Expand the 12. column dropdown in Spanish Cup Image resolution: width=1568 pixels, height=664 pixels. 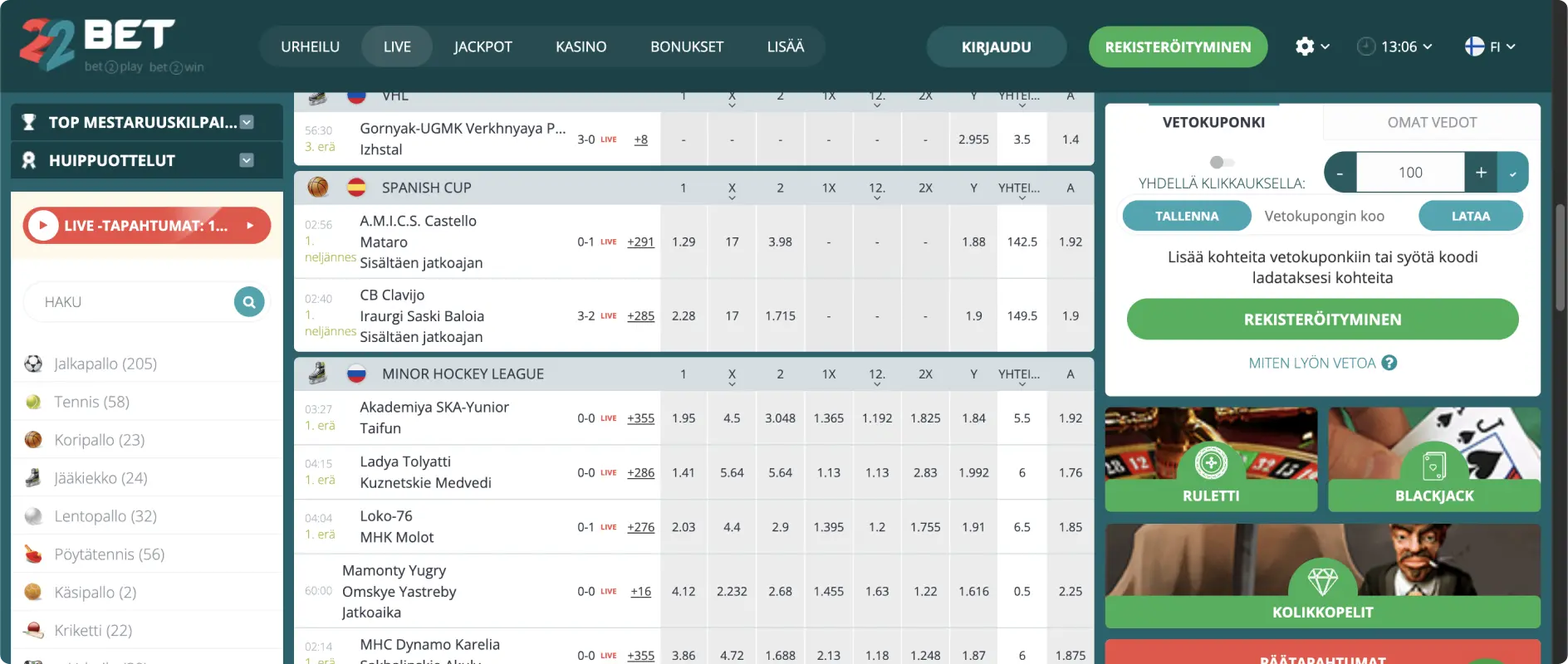tap(877, 199)
